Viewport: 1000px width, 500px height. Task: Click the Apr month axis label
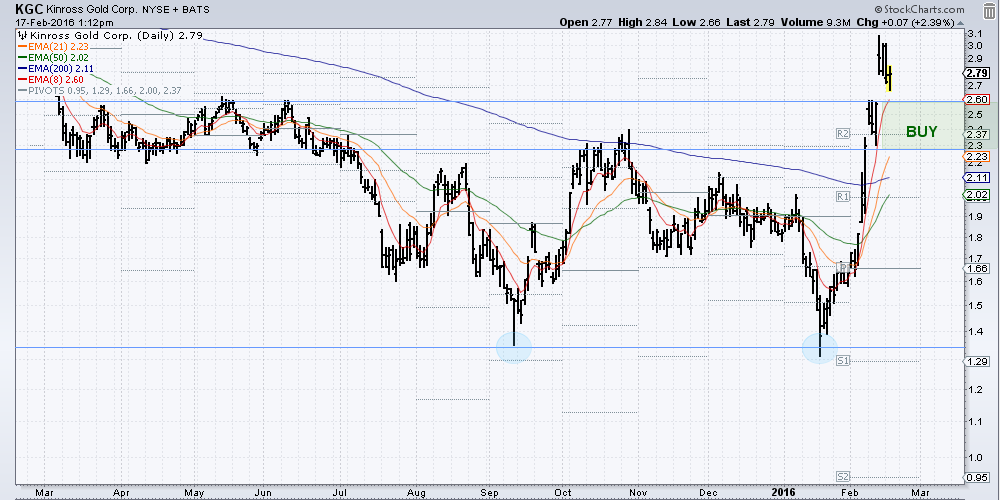coord(121,493)
